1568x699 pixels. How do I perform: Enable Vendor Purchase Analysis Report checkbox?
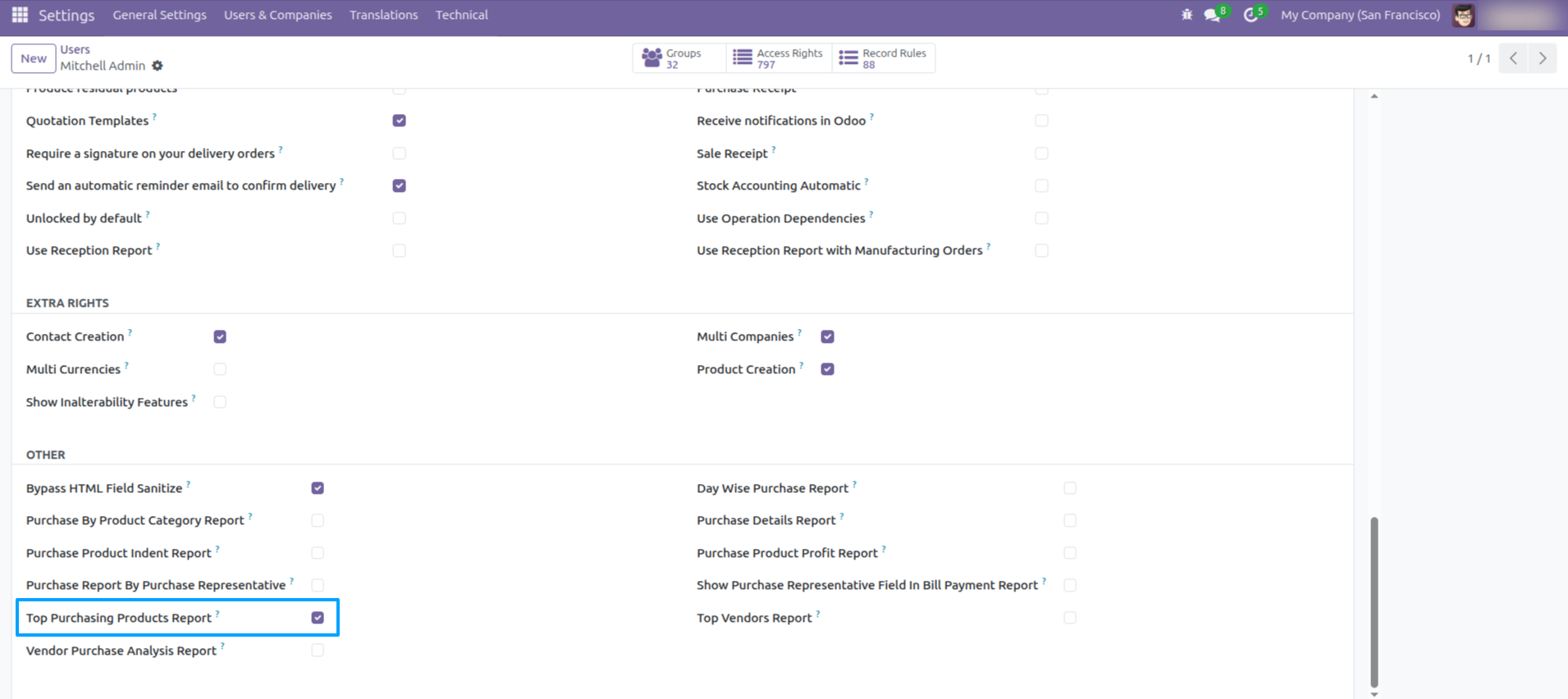pos(318,651)
